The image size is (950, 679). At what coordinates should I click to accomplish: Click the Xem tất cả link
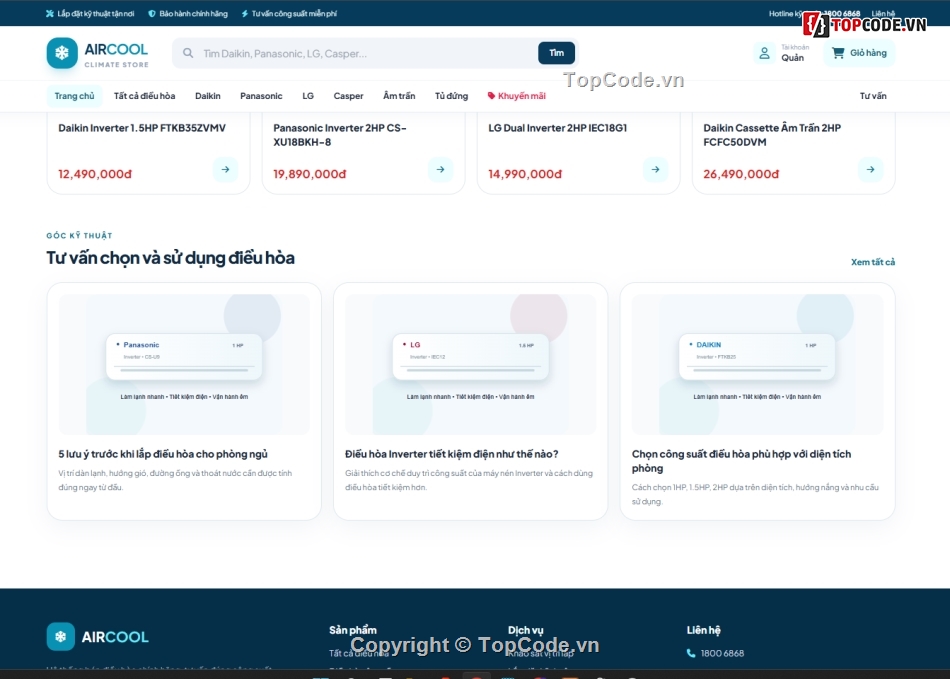tap(872, 262)
